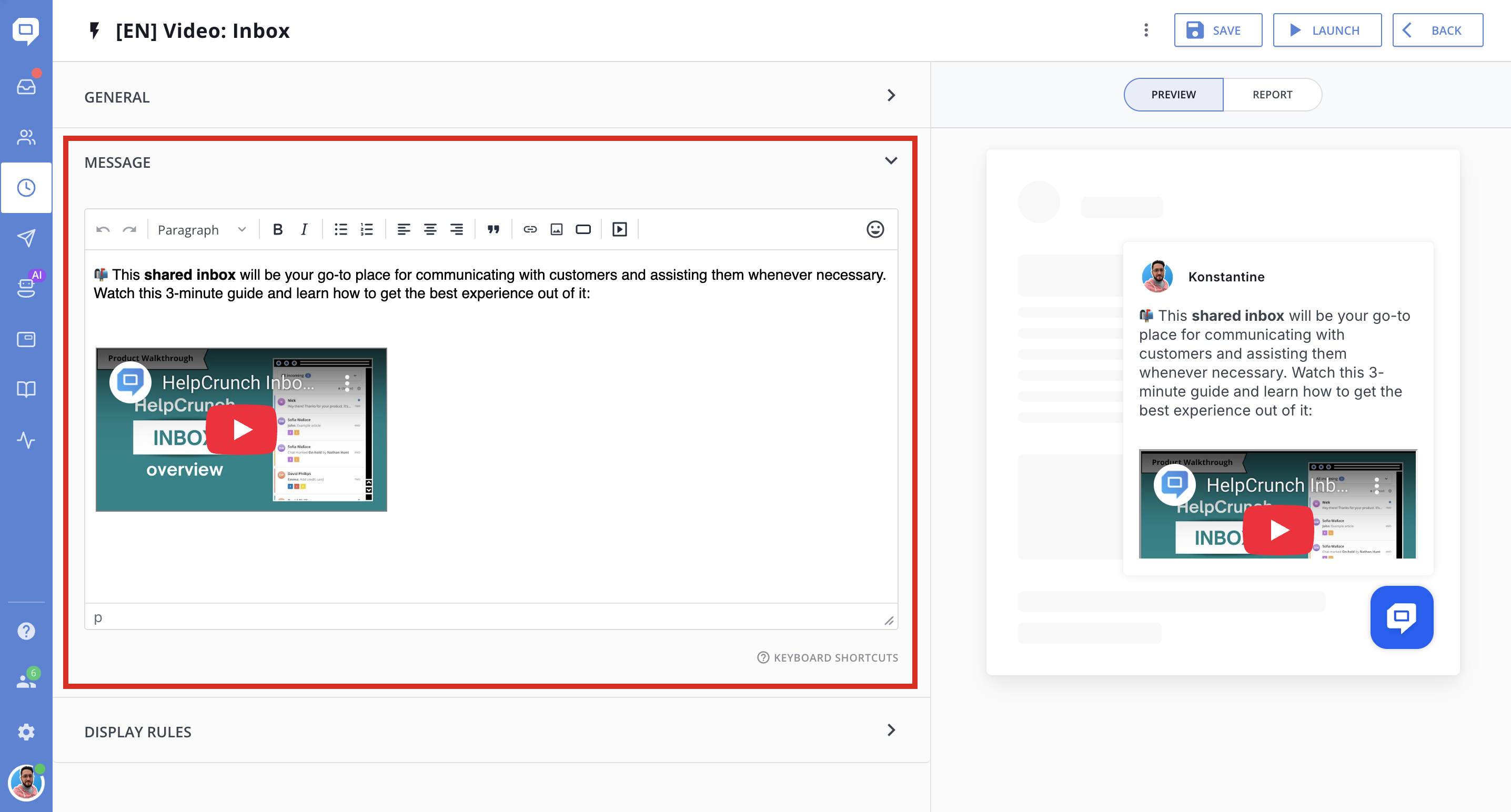Insert a hyperlink
Image resolution: width=1511 pixels, height=812 pixels.
point(530,229)
